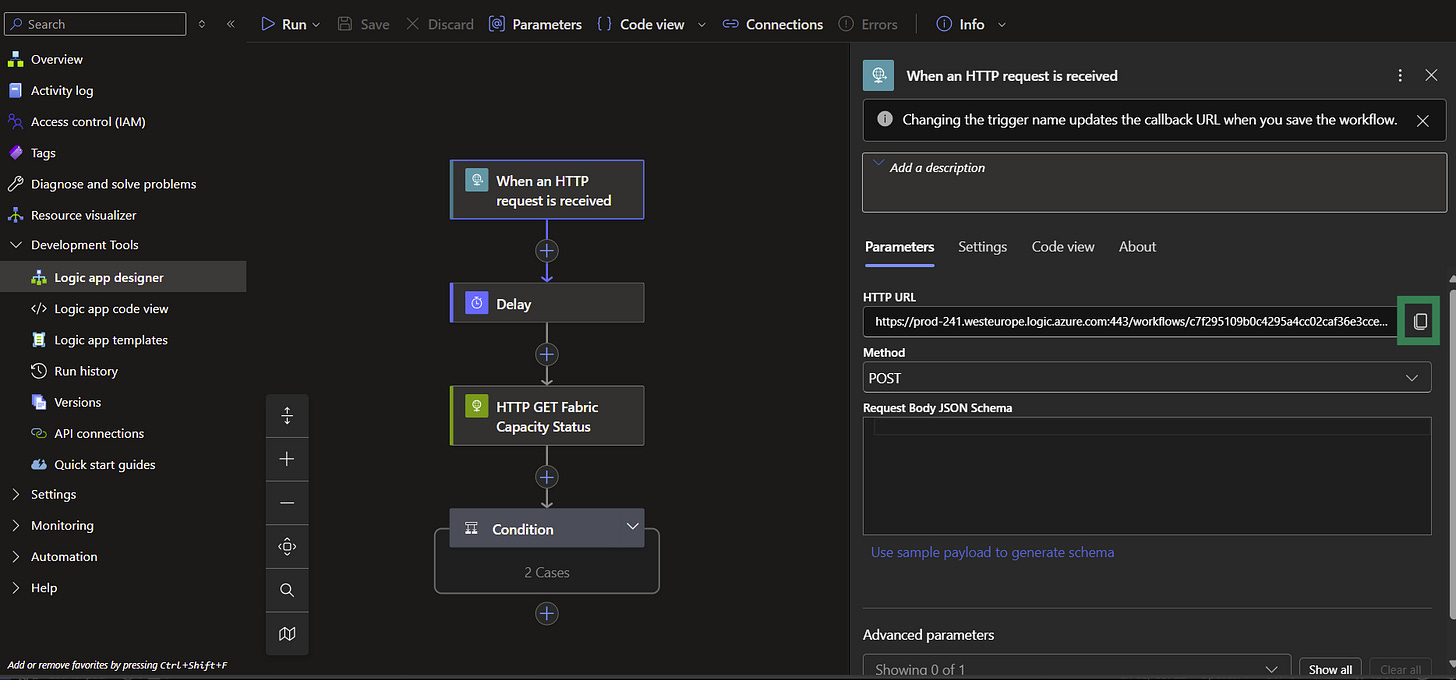Collapse the left sidebar with double chevron
Screen dimensions: 1456x680
pyautogui.click(x=231, y=24)
